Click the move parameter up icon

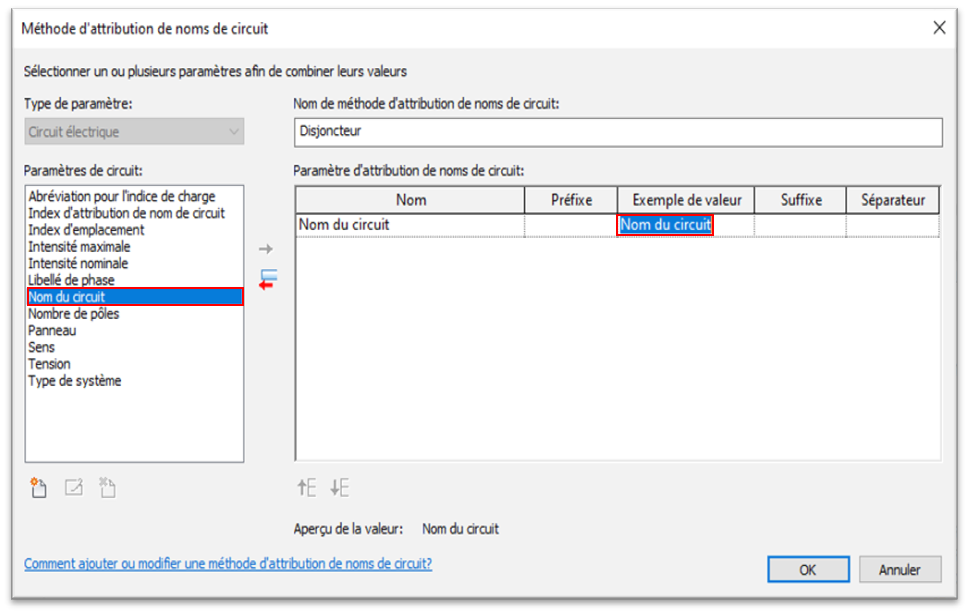coord(306,488)
